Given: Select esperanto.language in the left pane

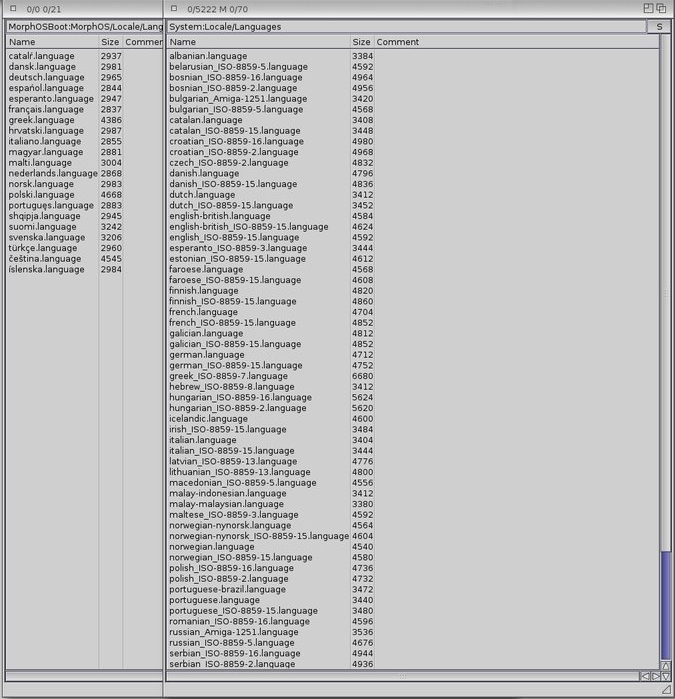Looking at the screenshot, I should pos(51,99).
